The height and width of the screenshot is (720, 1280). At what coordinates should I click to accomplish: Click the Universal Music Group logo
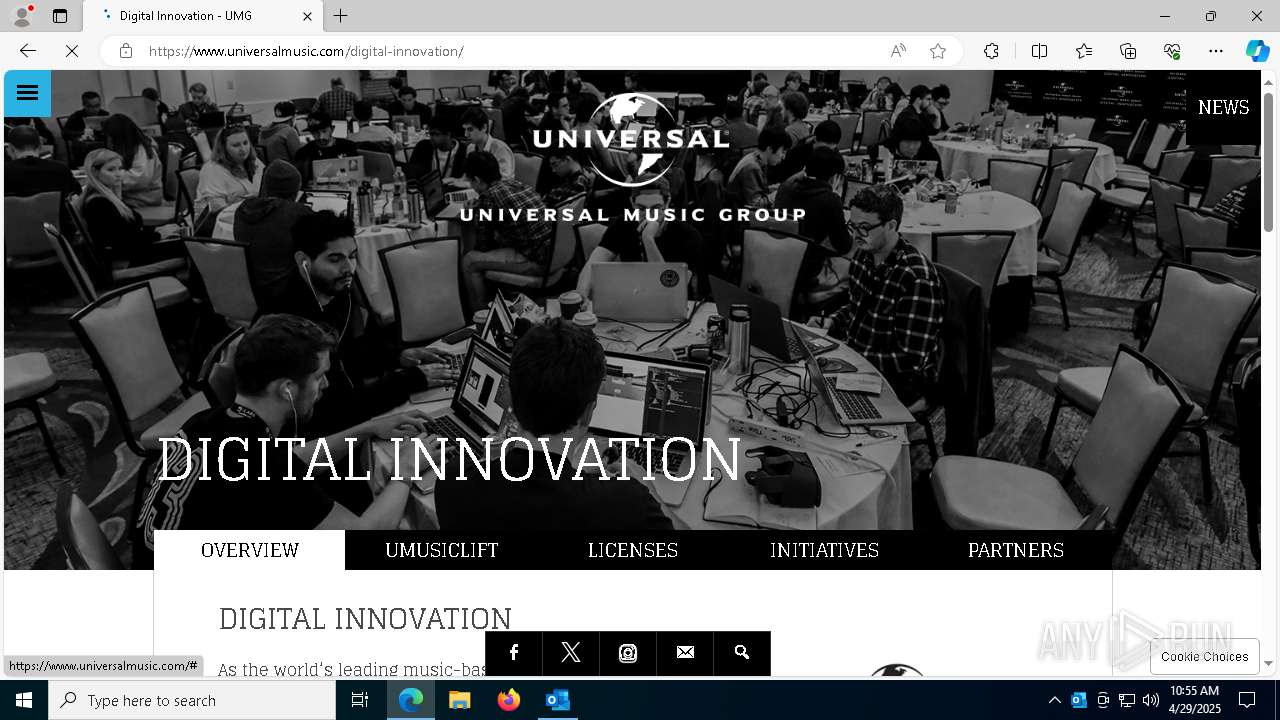631,157
